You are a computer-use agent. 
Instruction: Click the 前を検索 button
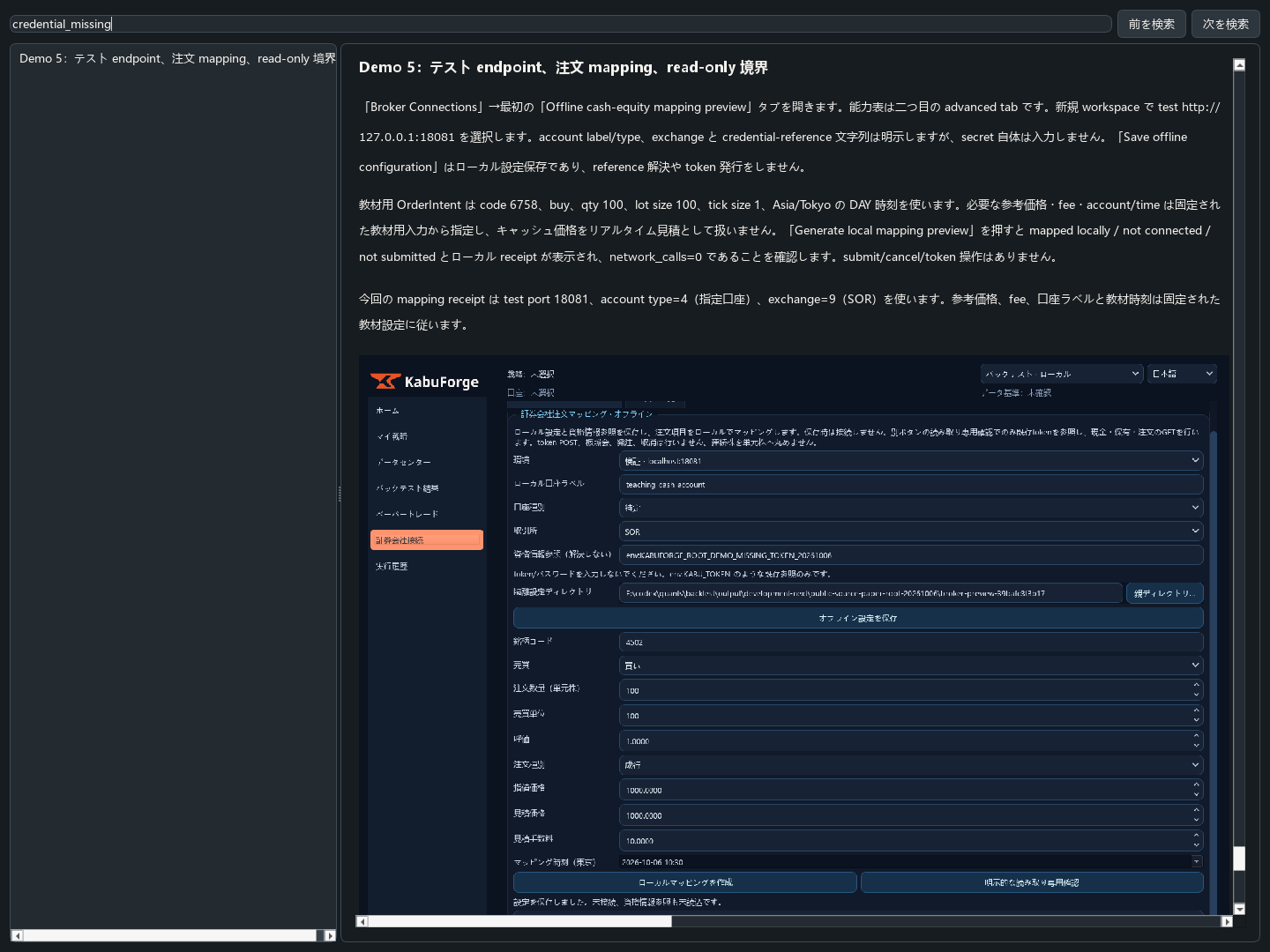[1151, 24]
